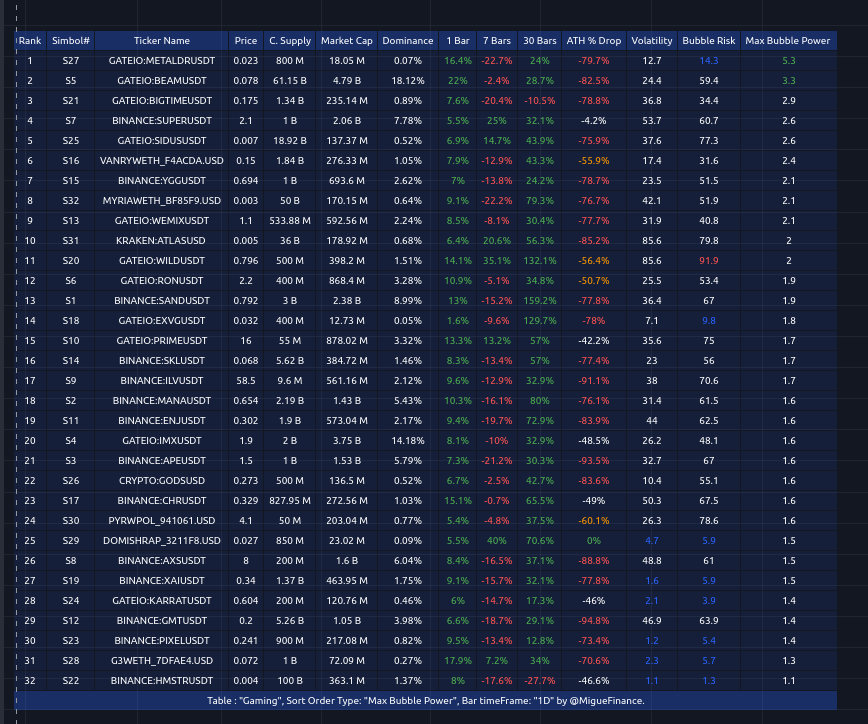Viewport: 868px width, 724px height.
Task: Click the 18.12% Dominance cell
Action: 408,81
